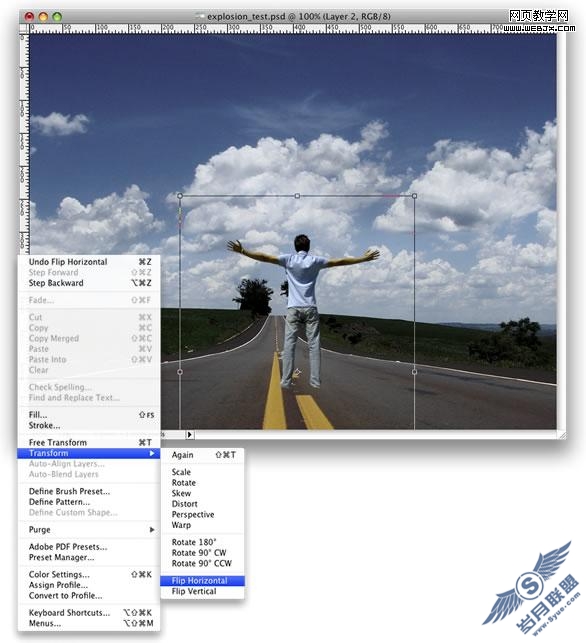Choose Undo Flip Horizontal in menu
Screen dimensions: 586x643
(x=89, y=262)
